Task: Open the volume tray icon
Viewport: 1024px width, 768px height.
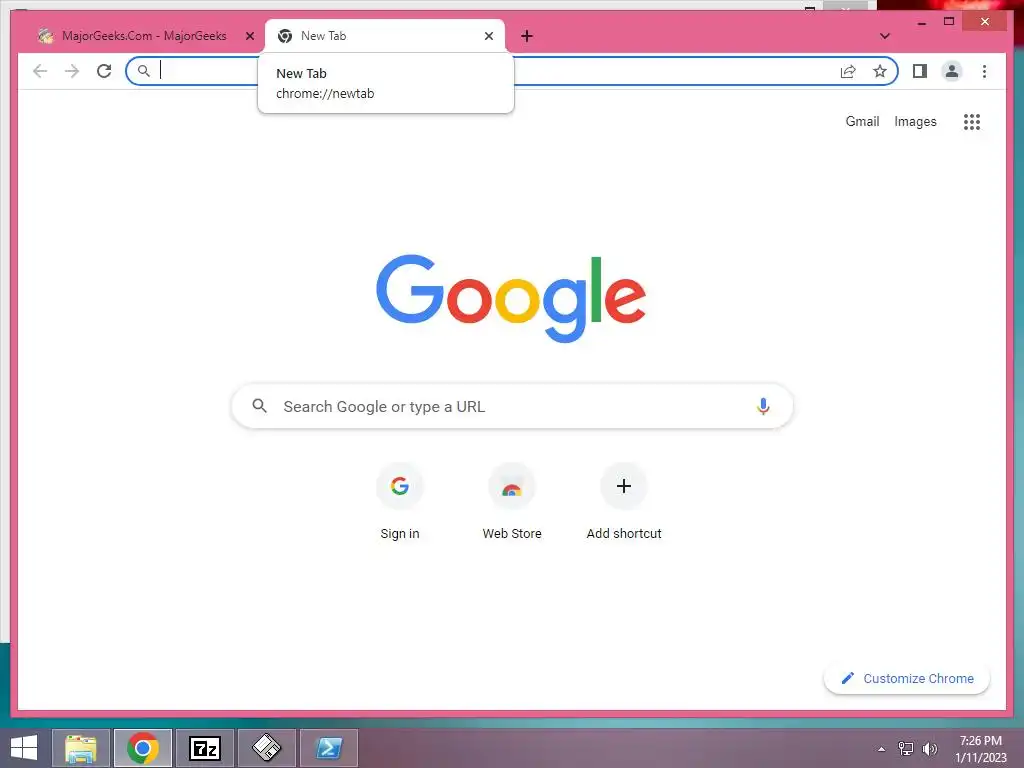Action: tap(929, 749)
